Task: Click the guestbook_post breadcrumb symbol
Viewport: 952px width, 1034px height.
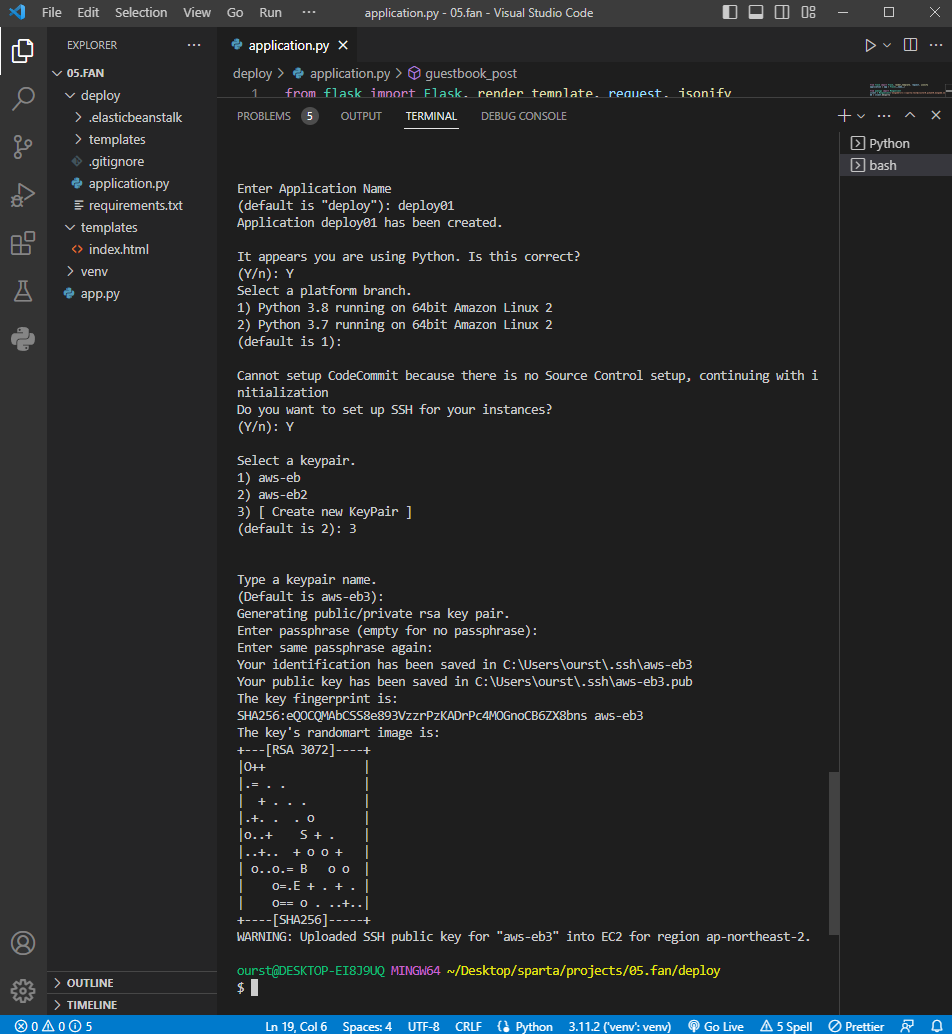Action: coord(463,73)
